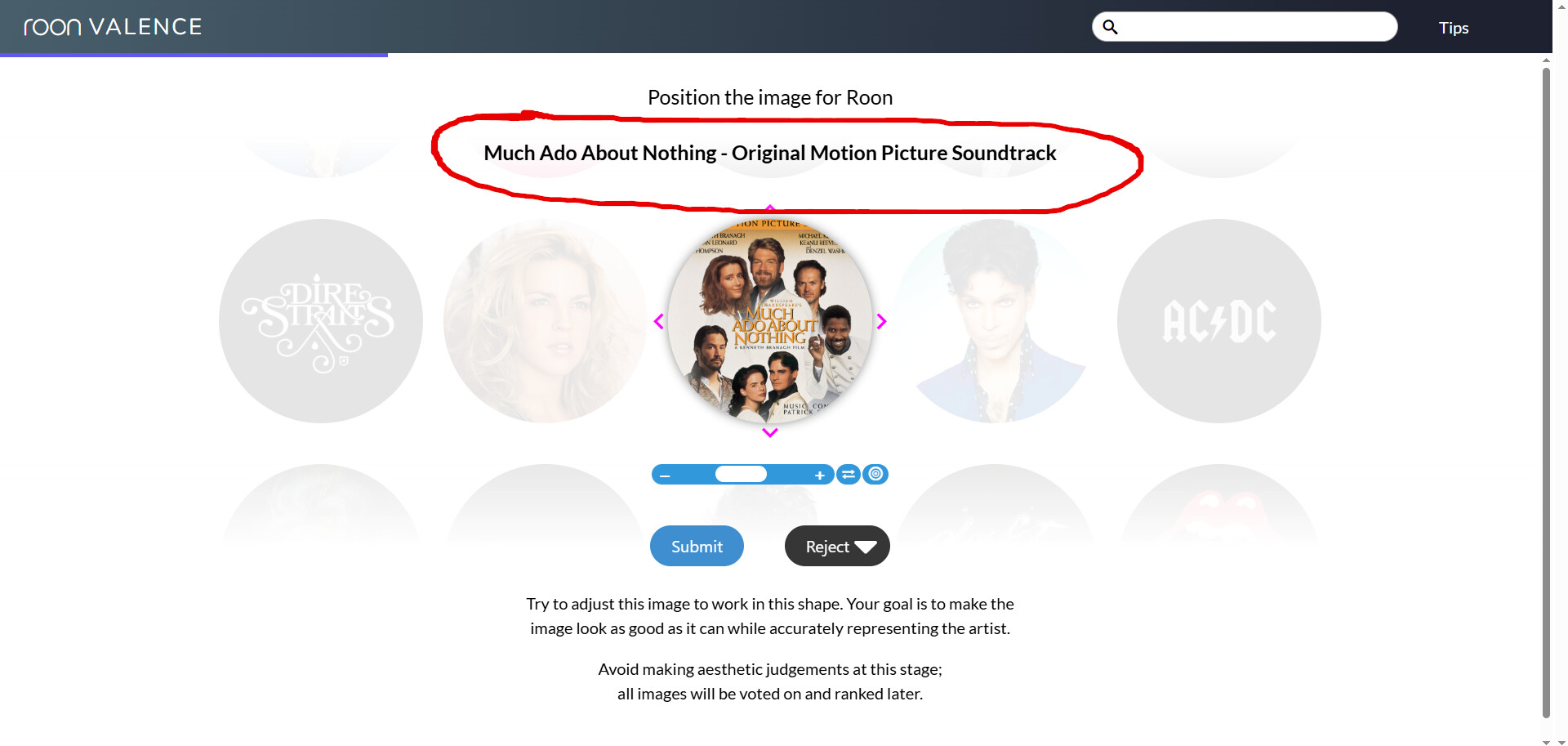This screenshot has width=1568, height=746.
Task: Submit the positioned image
Action: (x=697, y=546)
